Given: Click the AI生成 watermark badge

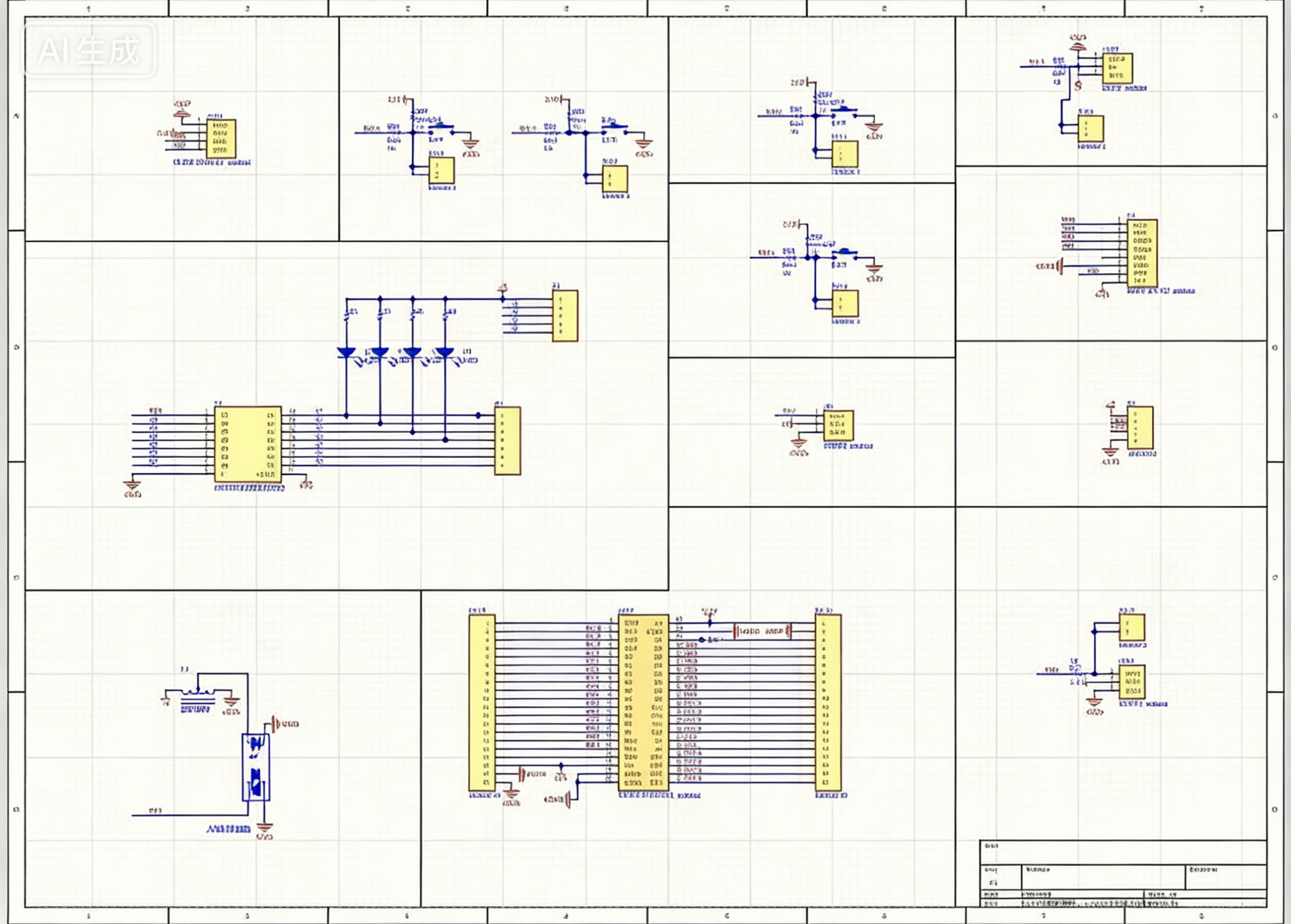Looking at the screenshot, I should [89, 50].
